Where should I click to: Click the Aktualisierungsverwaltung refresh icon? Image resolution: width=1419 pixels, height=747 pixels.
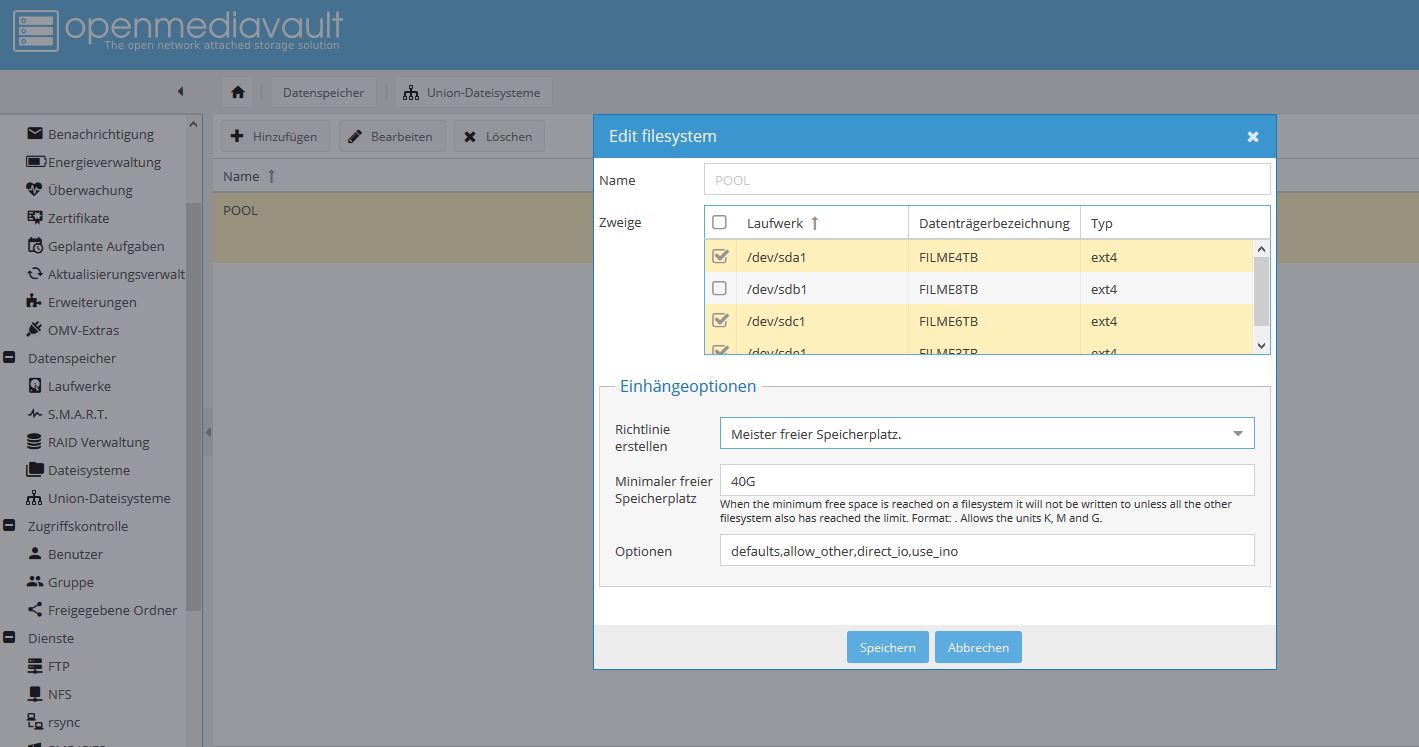[35, 273]
